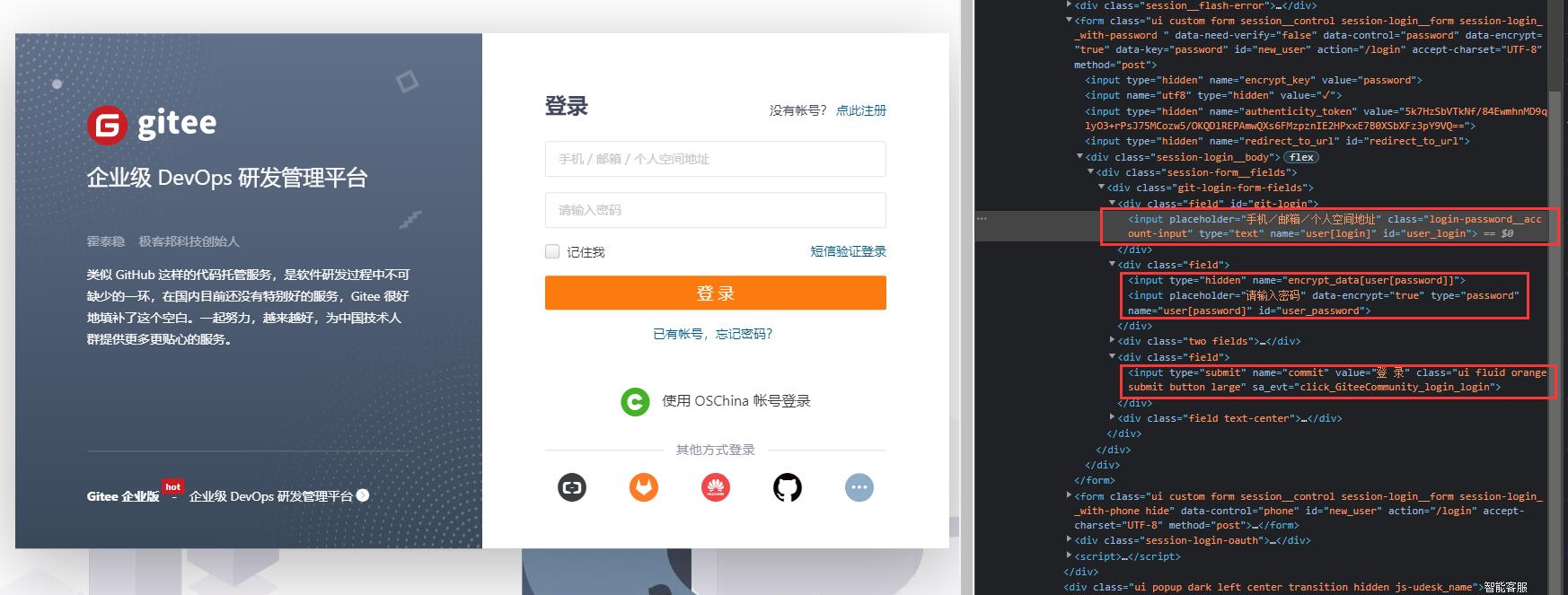The image size is (1568, 595).
Task: Expand the session-login-oauth div node
Action: 1069,540
